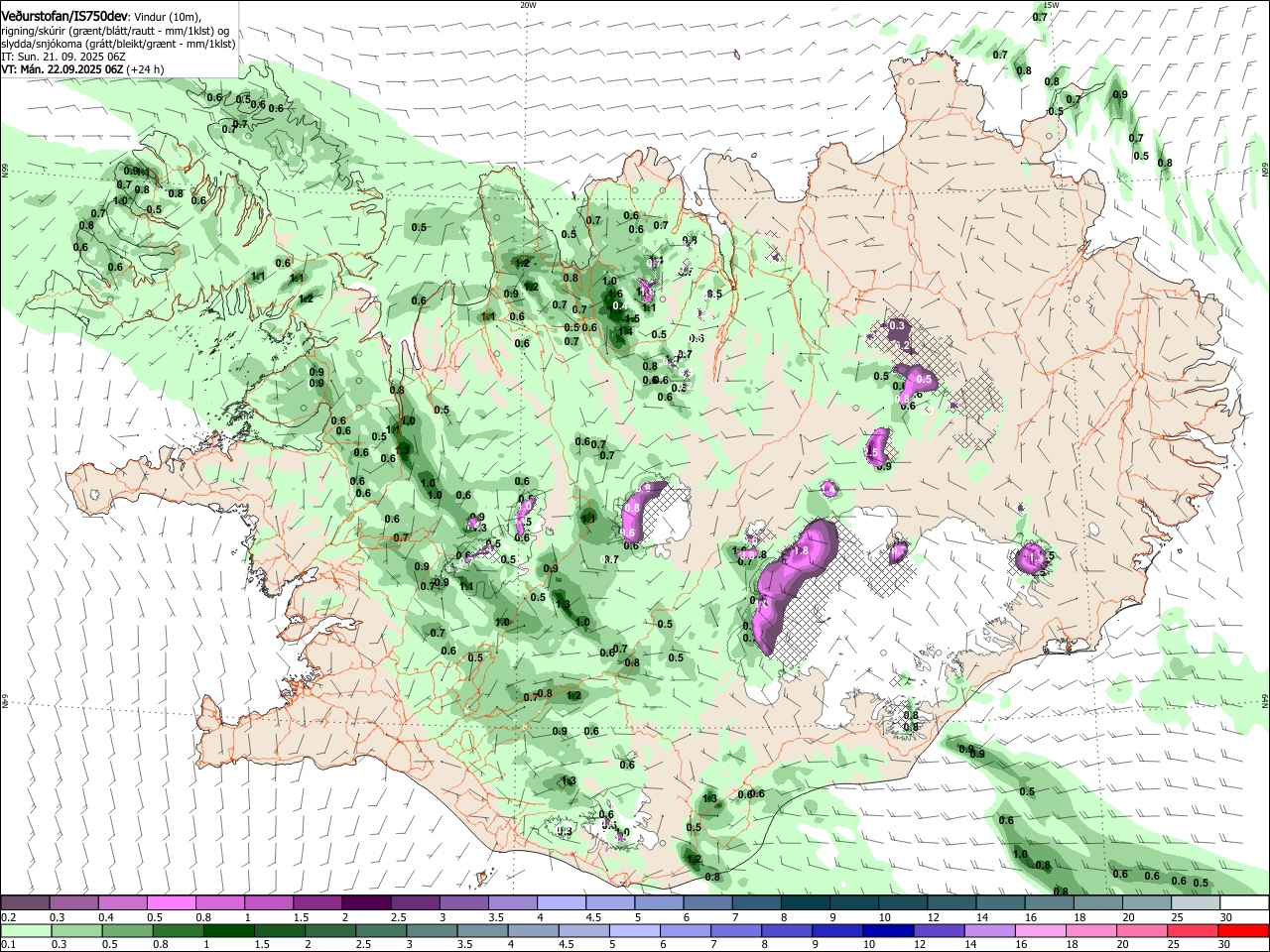Viewport: 1270px width, 952px height.
Task: Pick the violet swatch between 12 and 14, lower scale
Action: pos(940,930)
